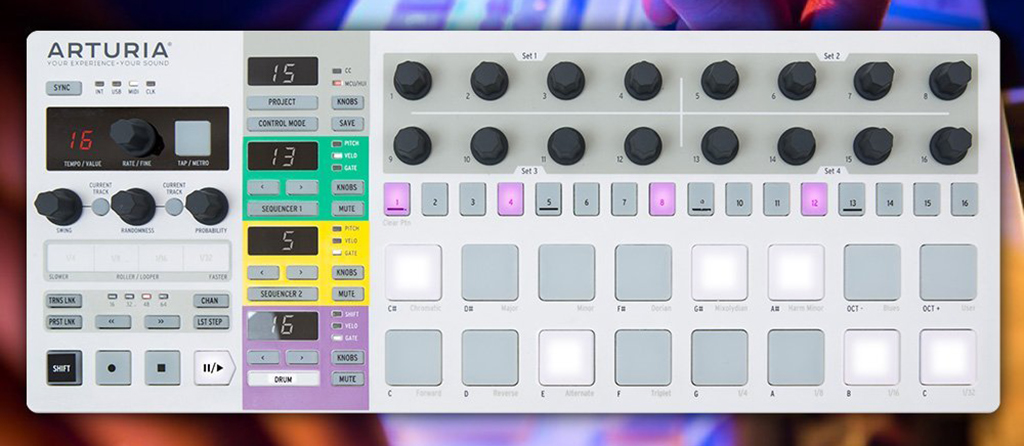Click the CHAN button
This screenshot has width=1024, height=446.
(x=211, y=301)
